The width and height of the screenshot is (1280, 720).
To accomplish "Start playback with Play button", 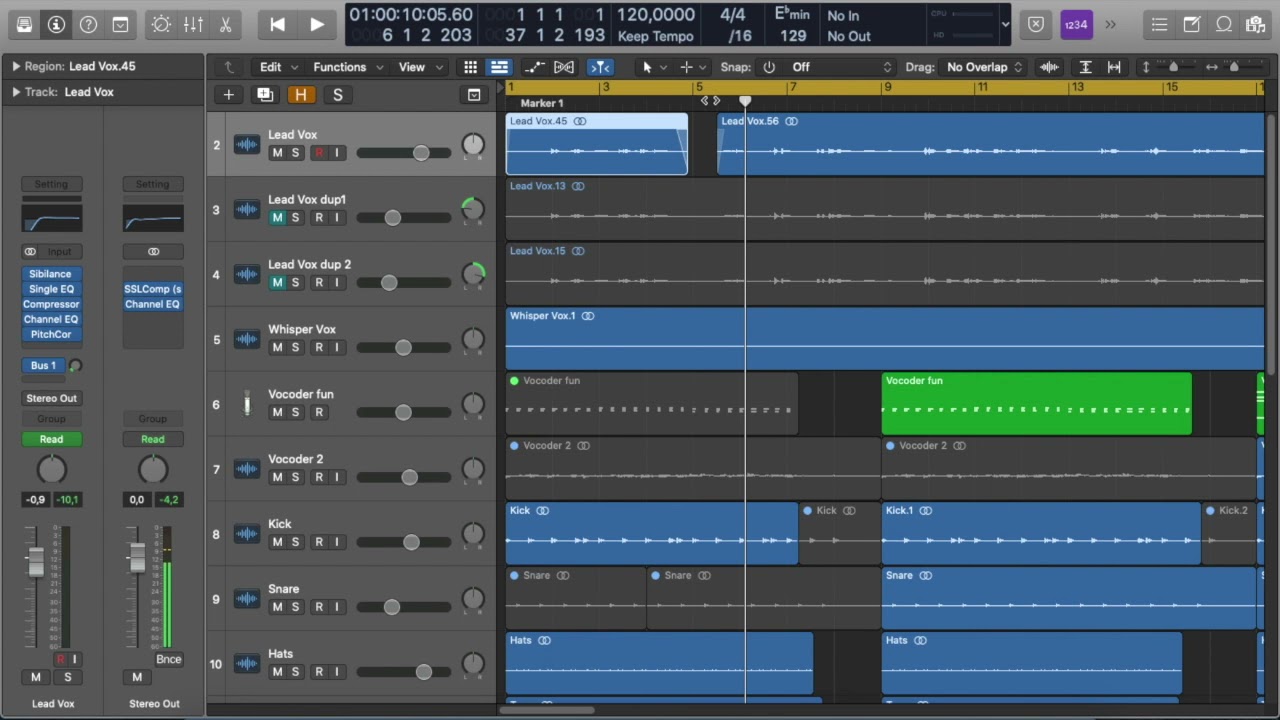I will pos(317,24).
